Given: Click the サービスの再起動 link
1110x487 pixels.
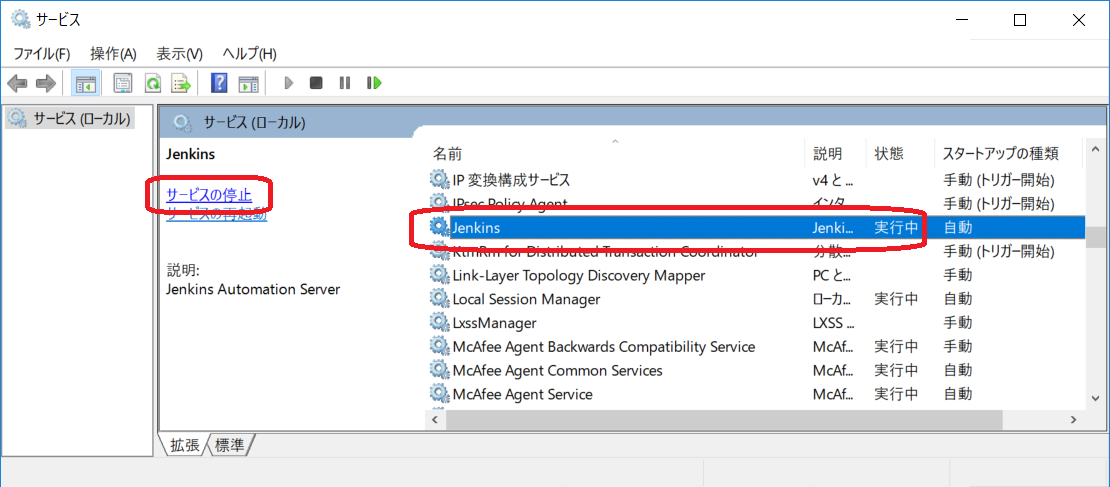Looking at the screenshot, I should click(217, 215).
